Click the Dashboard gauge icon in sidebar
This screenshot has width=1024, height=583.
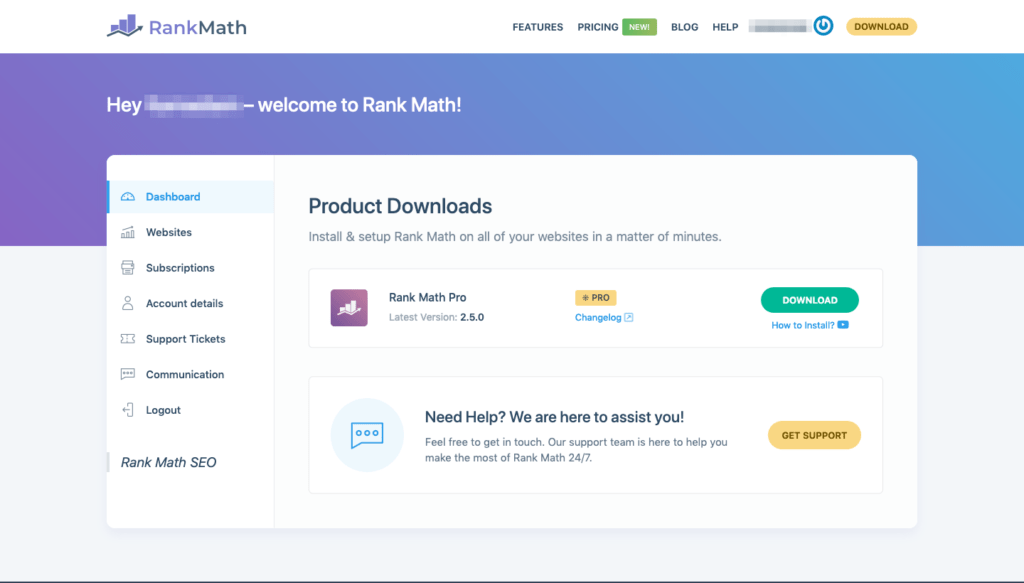pos(128,197)
